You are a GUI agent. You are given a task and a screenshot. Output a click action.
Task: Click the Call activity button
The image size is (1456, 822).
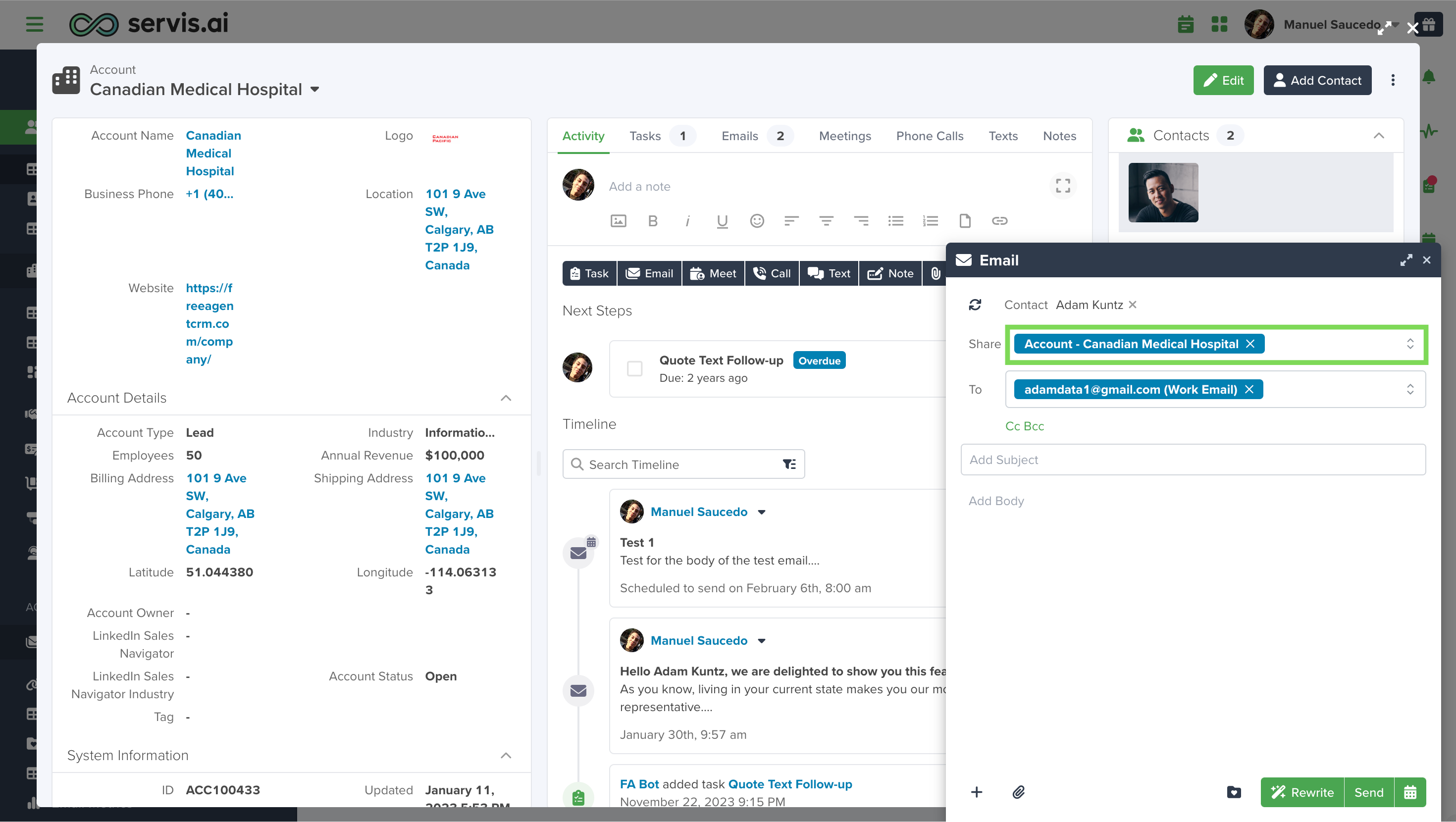(x=772, y=274)
